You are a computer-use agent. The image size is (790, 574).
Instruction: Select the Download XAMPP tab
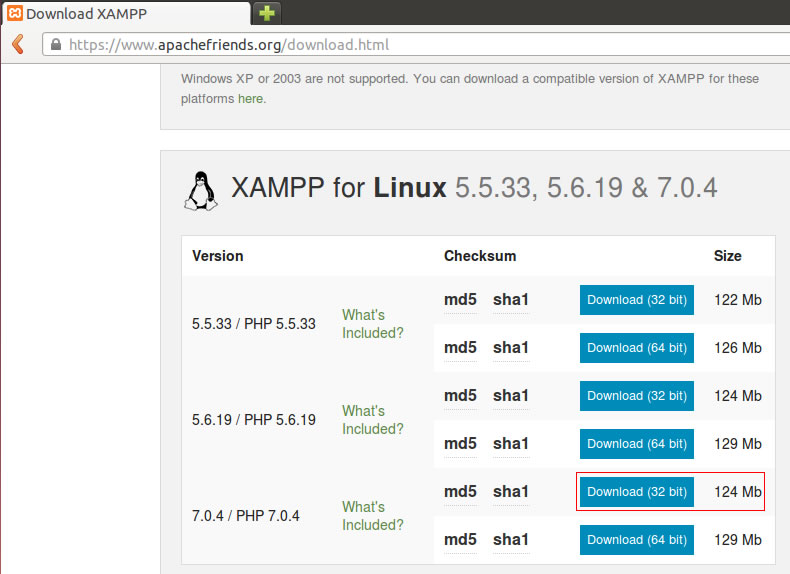tap(126, 14)
